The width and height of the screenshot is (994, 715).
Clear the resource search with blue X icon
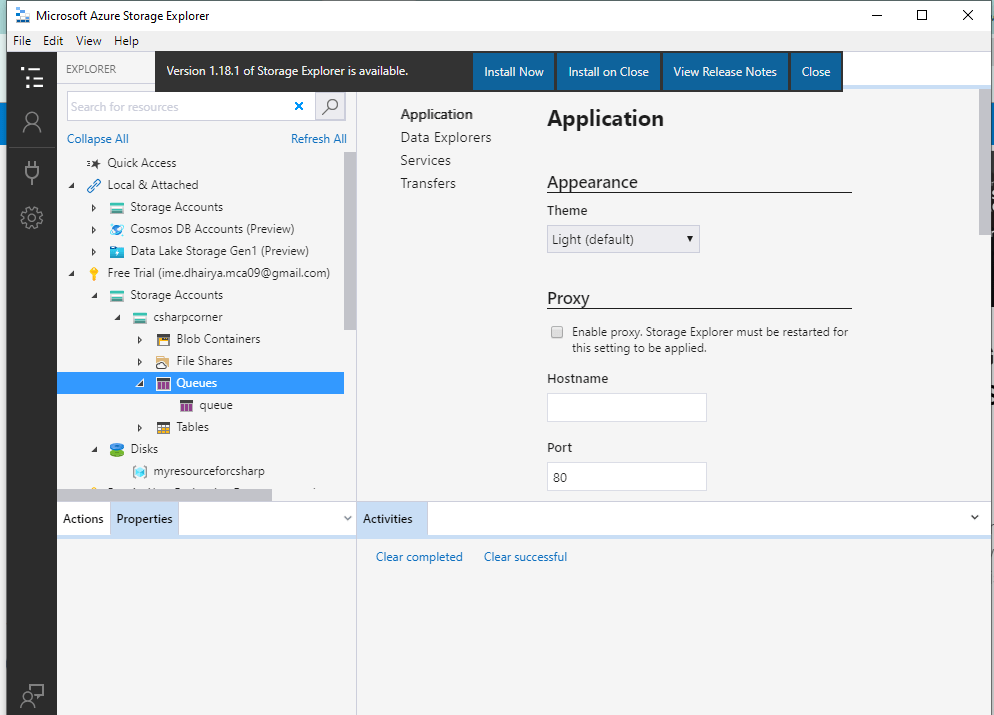click(299, 106)
